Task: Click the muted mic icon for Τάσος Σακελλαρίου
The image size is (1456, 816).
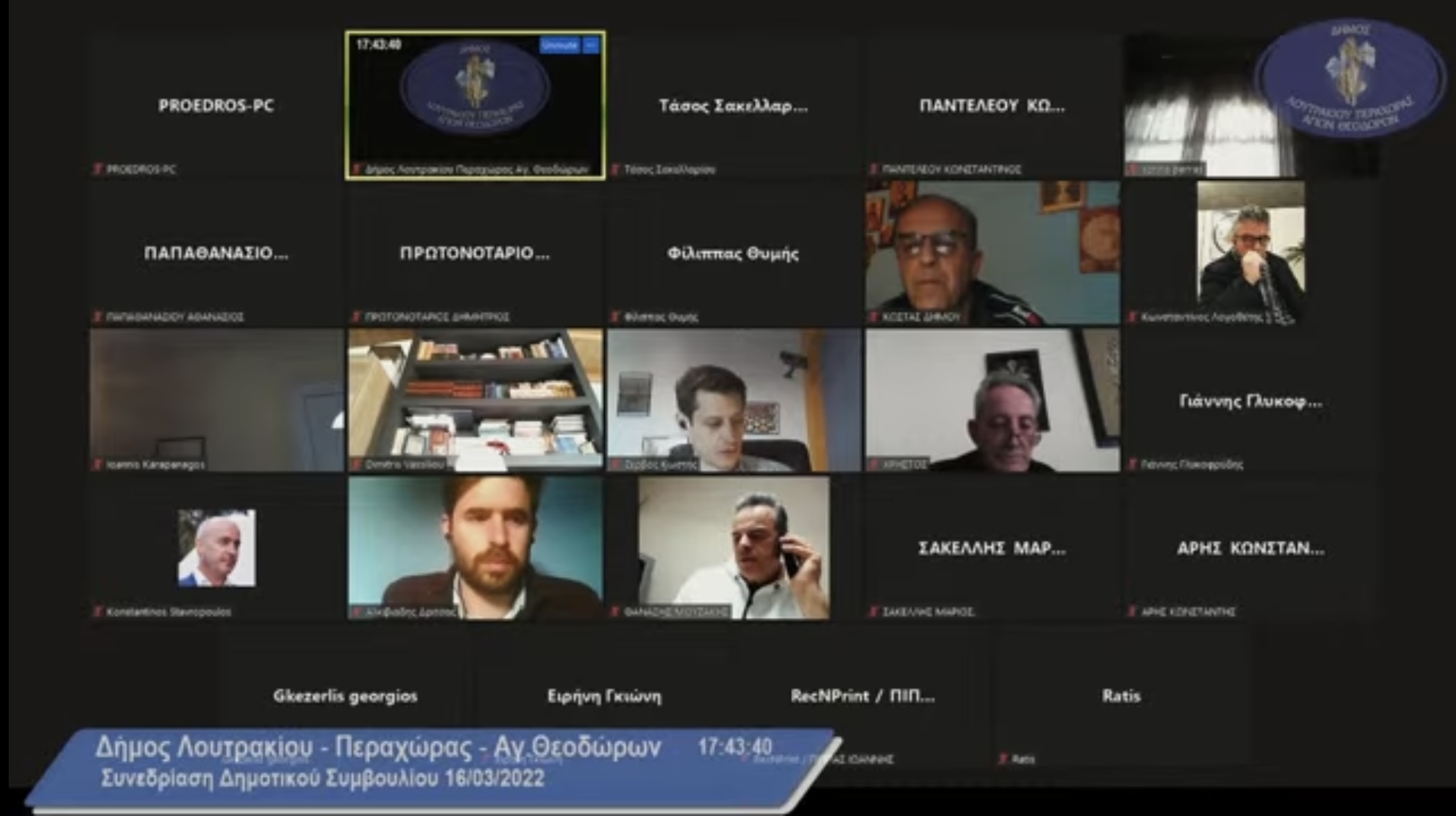Action: 615,169
